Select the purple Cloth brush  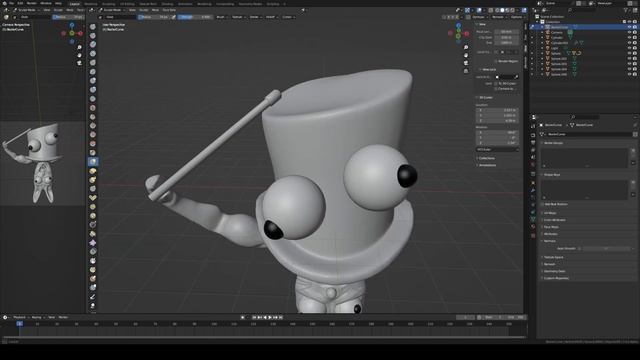[x=93, y=242]
